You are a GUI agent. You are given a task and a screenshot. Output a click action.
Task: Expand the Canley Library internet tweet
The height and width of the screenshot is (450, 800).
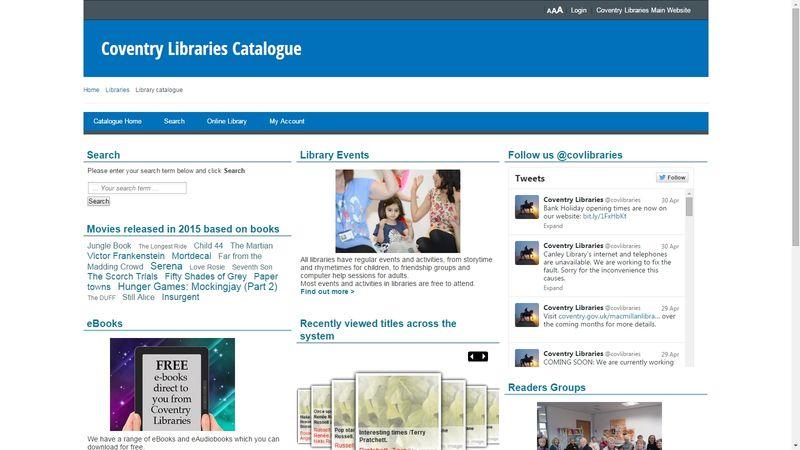tap(553, 288)
